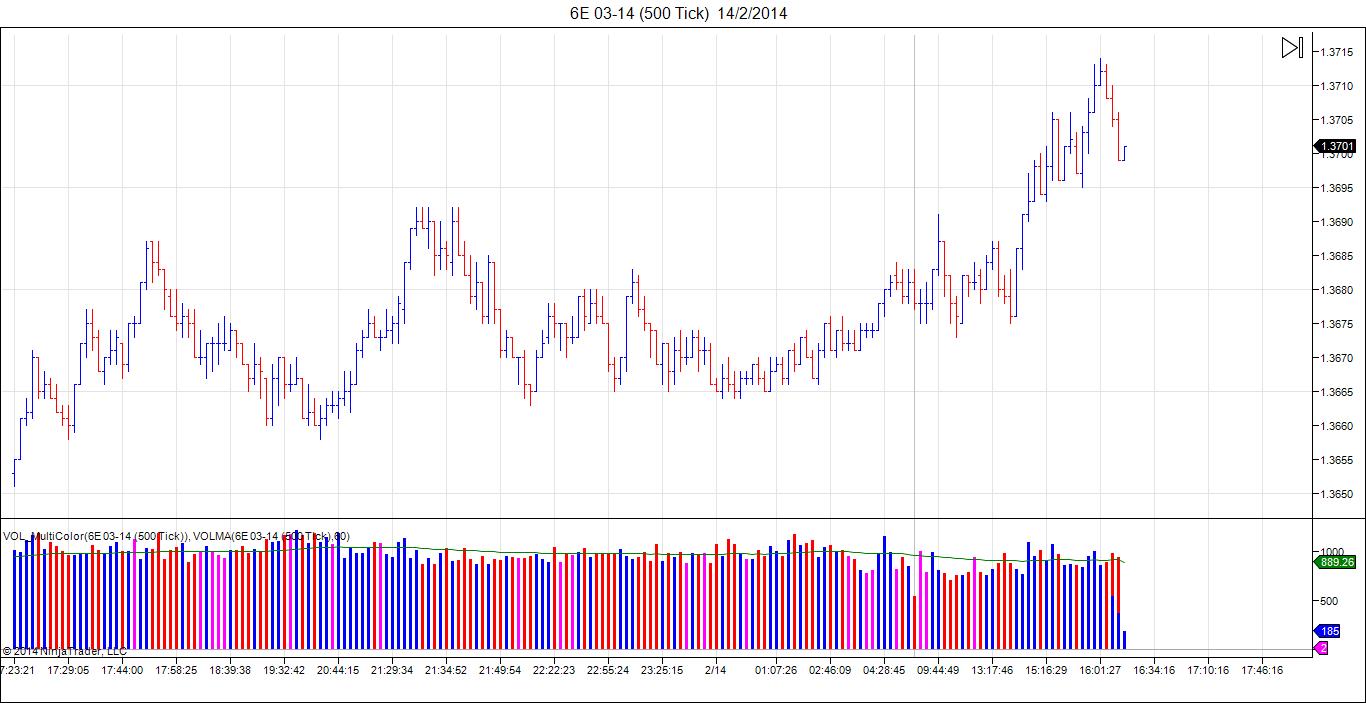Click the 22:22:23 time axis label
This screenshot has width=1366, height=703.
click(x=554, y=670)
